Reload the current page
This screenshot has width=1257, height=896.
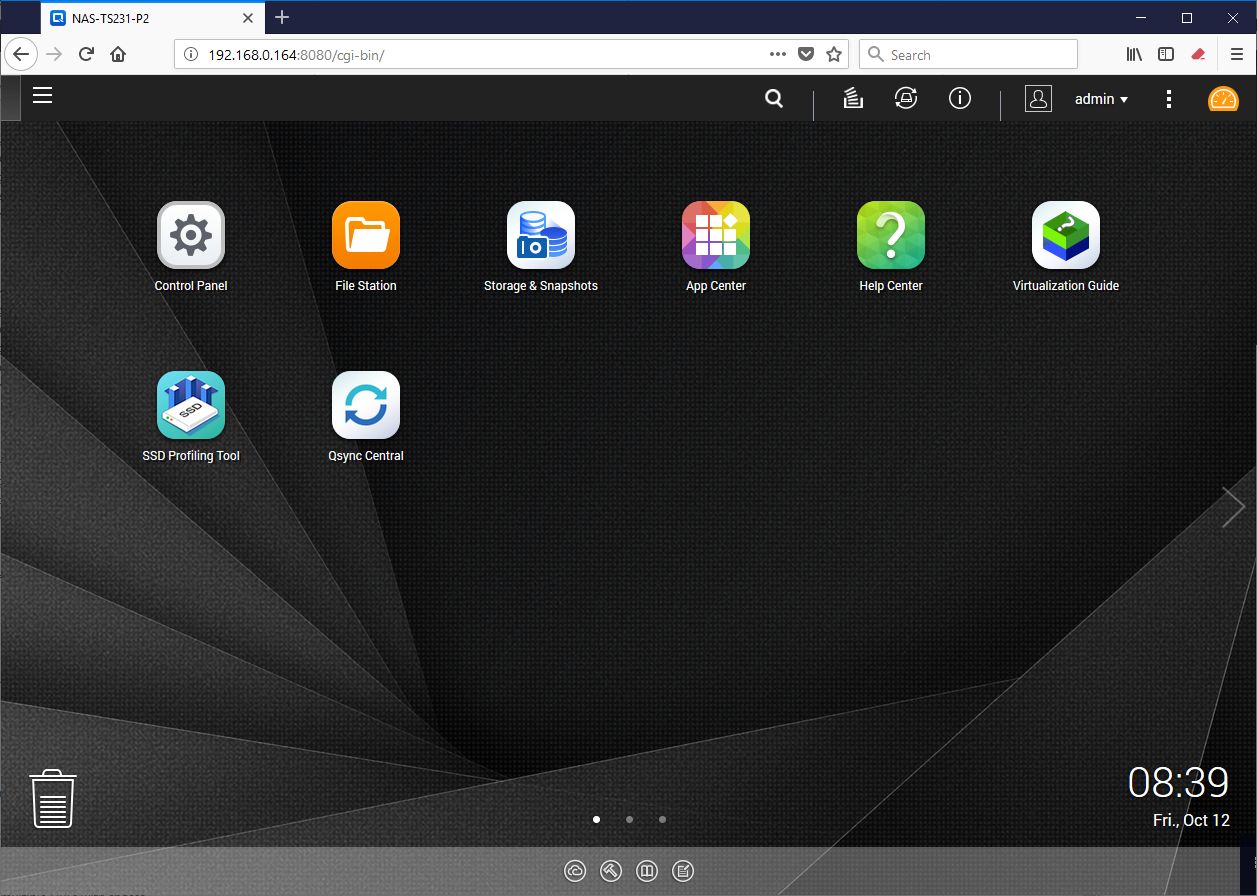[x=87, y=54]
